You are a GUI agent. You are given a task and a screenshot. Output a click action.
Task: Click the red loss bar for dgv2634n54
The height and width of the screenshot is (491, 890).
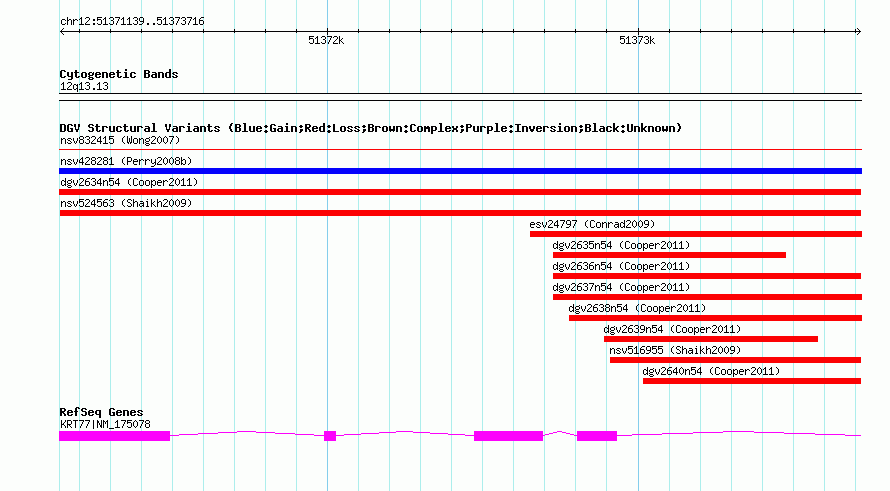tap(460, 192)
